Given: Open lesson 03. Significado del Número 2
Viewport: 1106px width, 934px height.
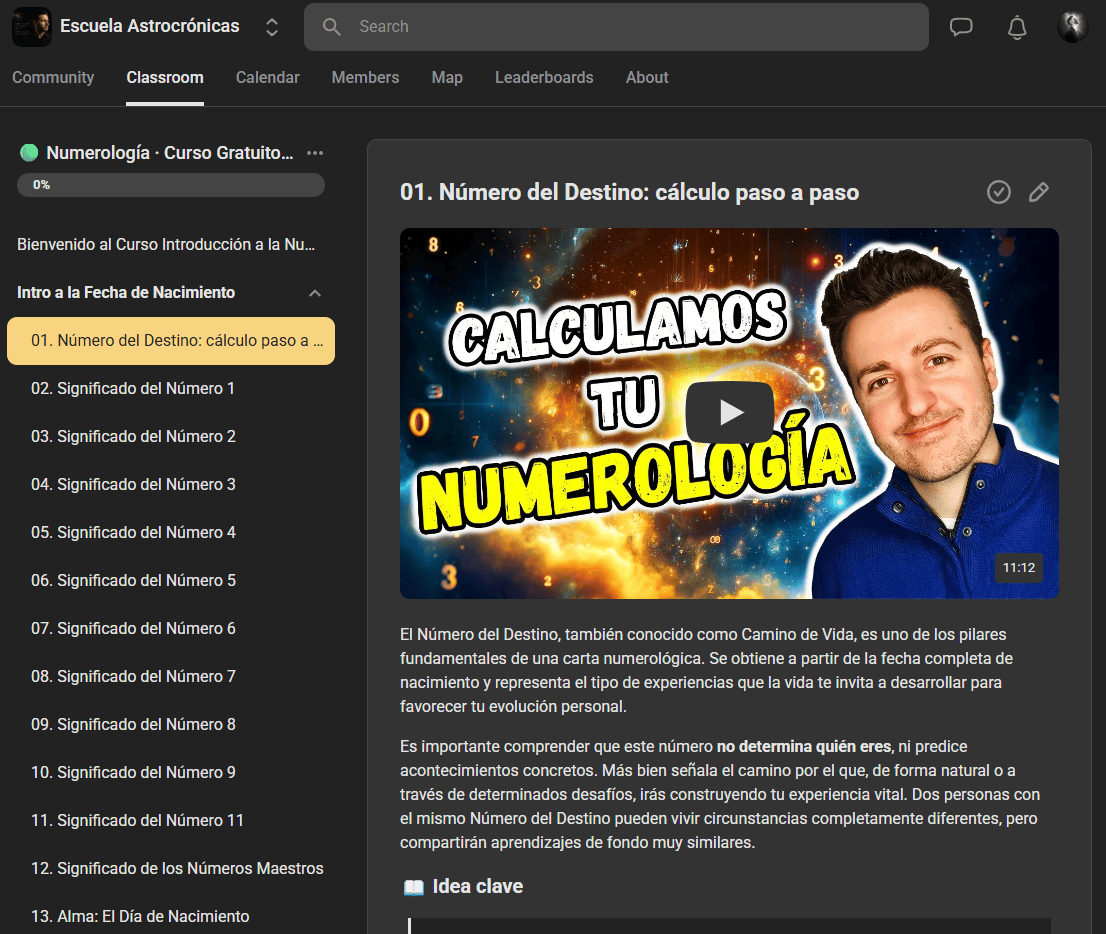Looking at the screenshot, I should point(133,437).
